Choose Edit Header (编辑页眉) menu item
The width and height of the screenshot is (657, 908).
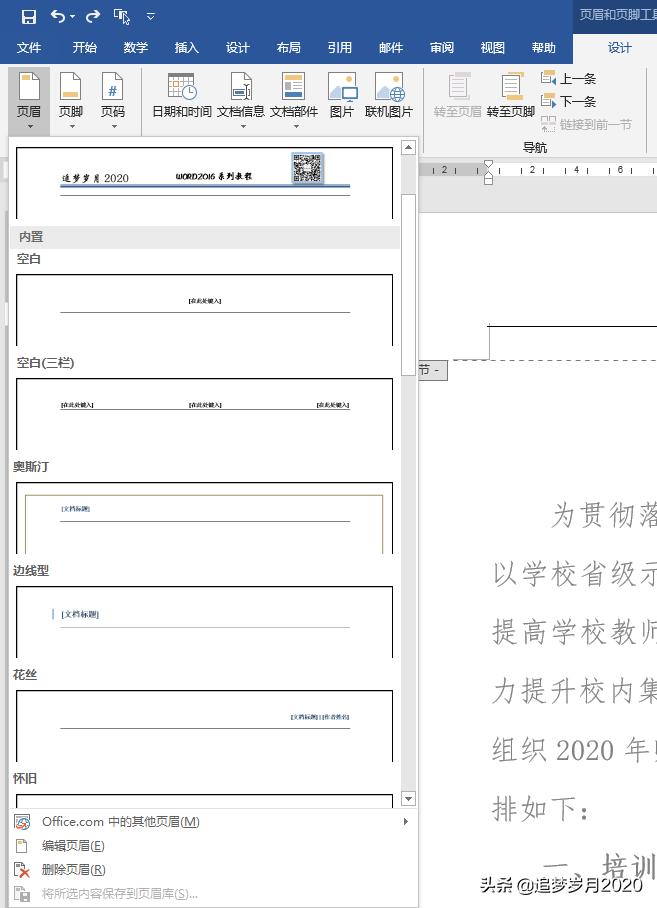(x=73, y=846)
